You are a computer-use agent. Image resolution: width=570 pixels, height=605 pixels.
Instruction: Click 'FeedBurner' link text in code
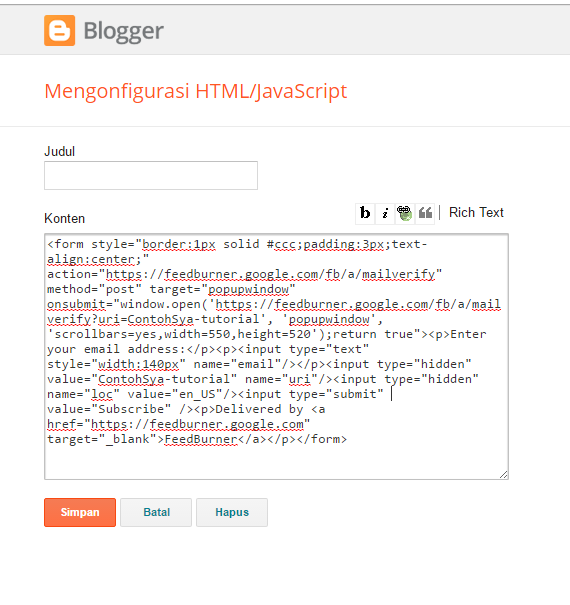pos(201,439)
